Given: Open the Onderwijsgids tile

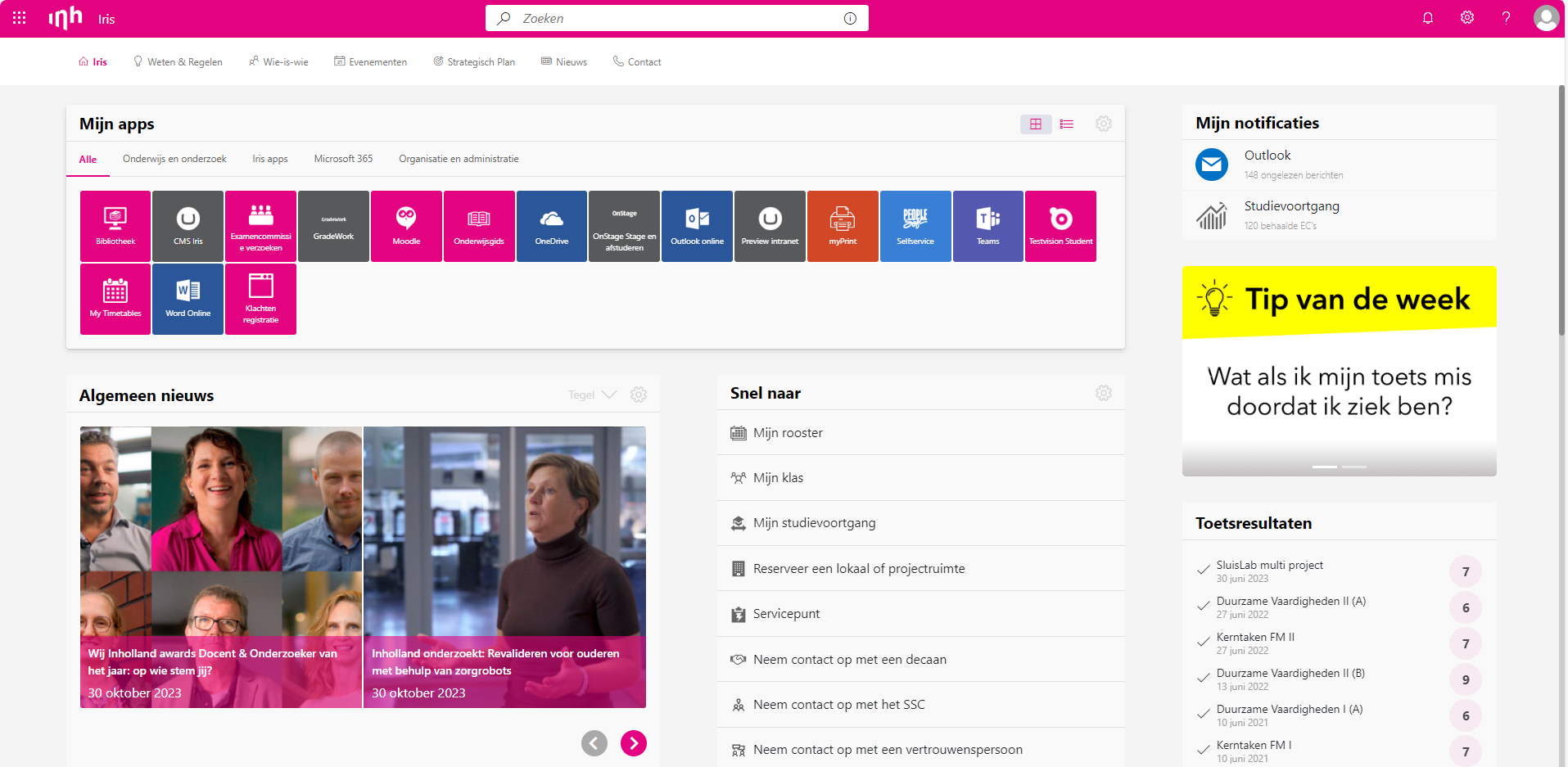Looking at the screenshot, I should (479, 226).
